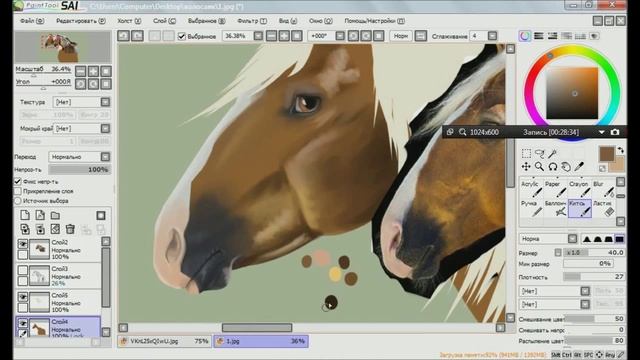This screenshot has width=640, height=360.
Task: Open the Мокрый край dropdown
Action: pos(105,129)
